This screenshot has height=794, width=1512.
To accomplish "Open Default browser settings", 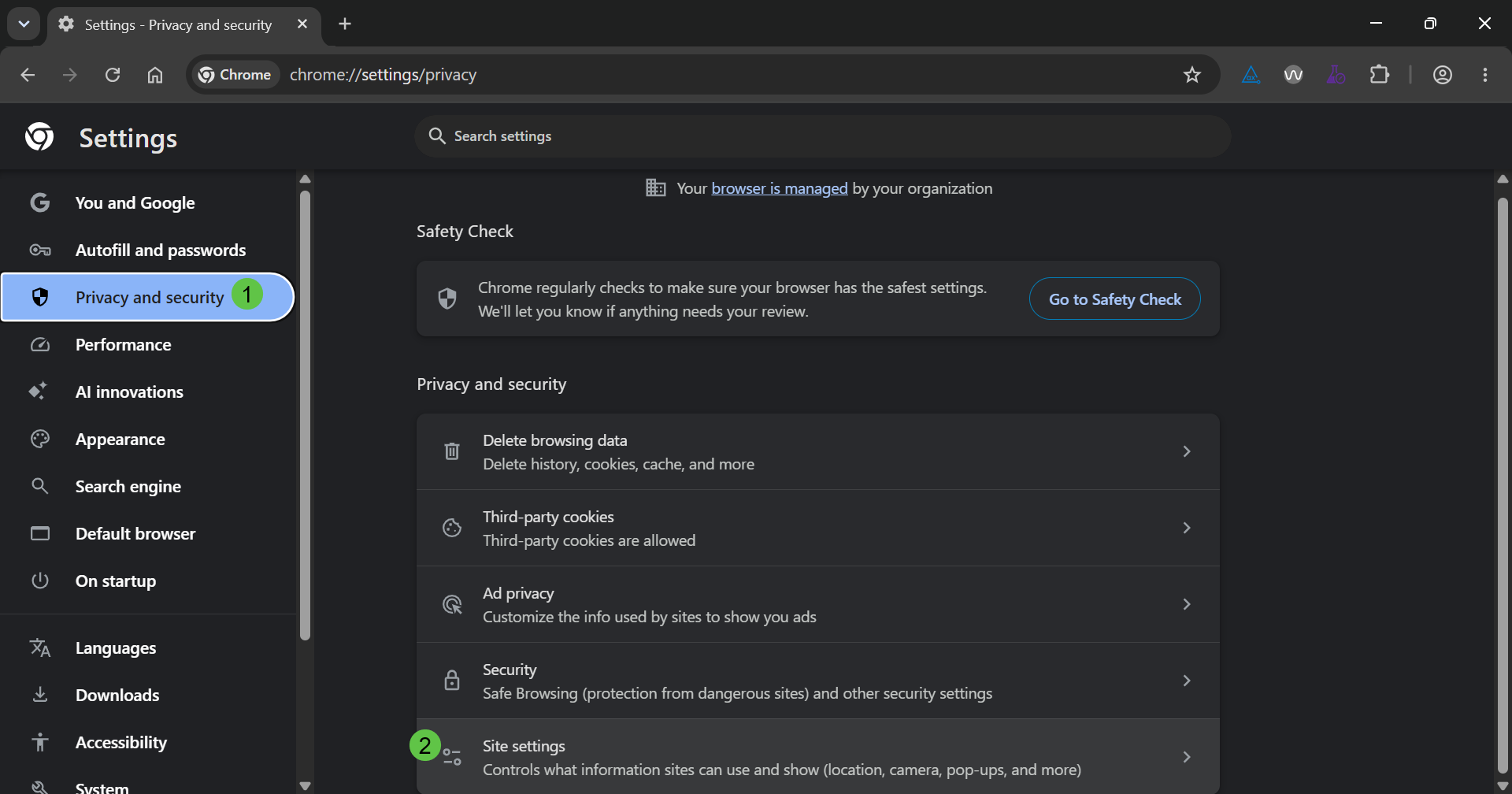I will [147, 533].
